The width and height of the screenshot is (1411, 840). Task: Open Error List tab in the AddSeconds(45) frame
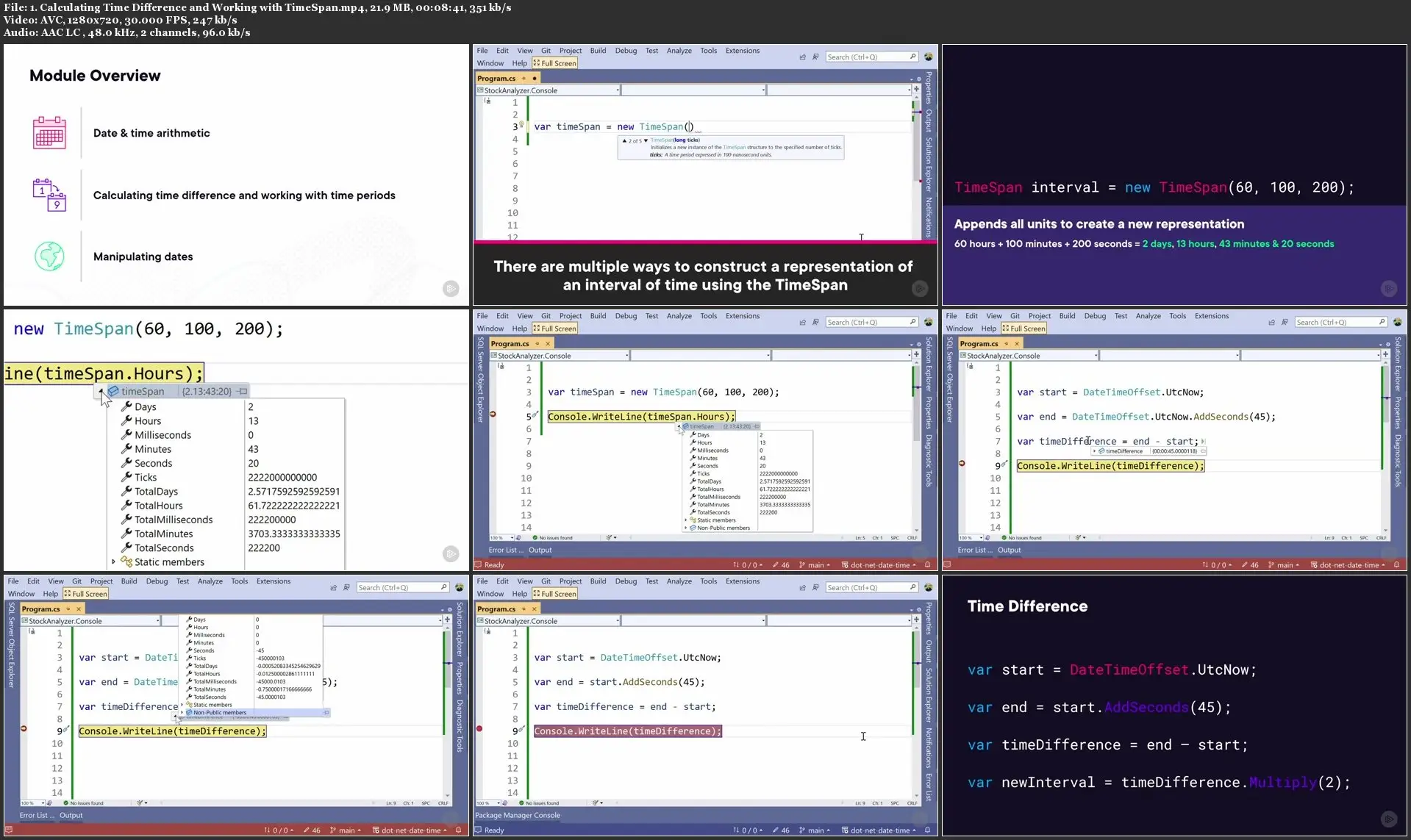pos(975,550)
